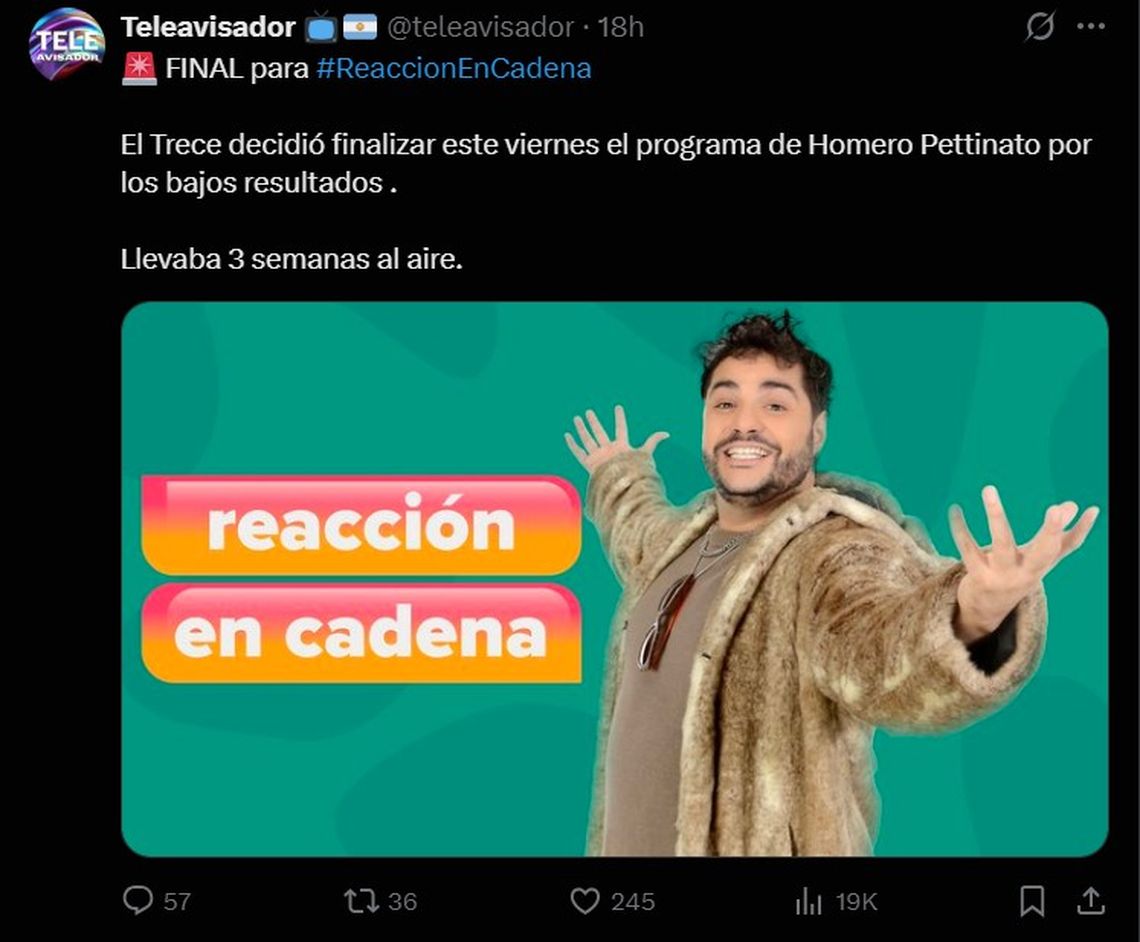Click the Teleavisador profile avatar
Screen dimensions: 1140x942
(x=67, y=44)
